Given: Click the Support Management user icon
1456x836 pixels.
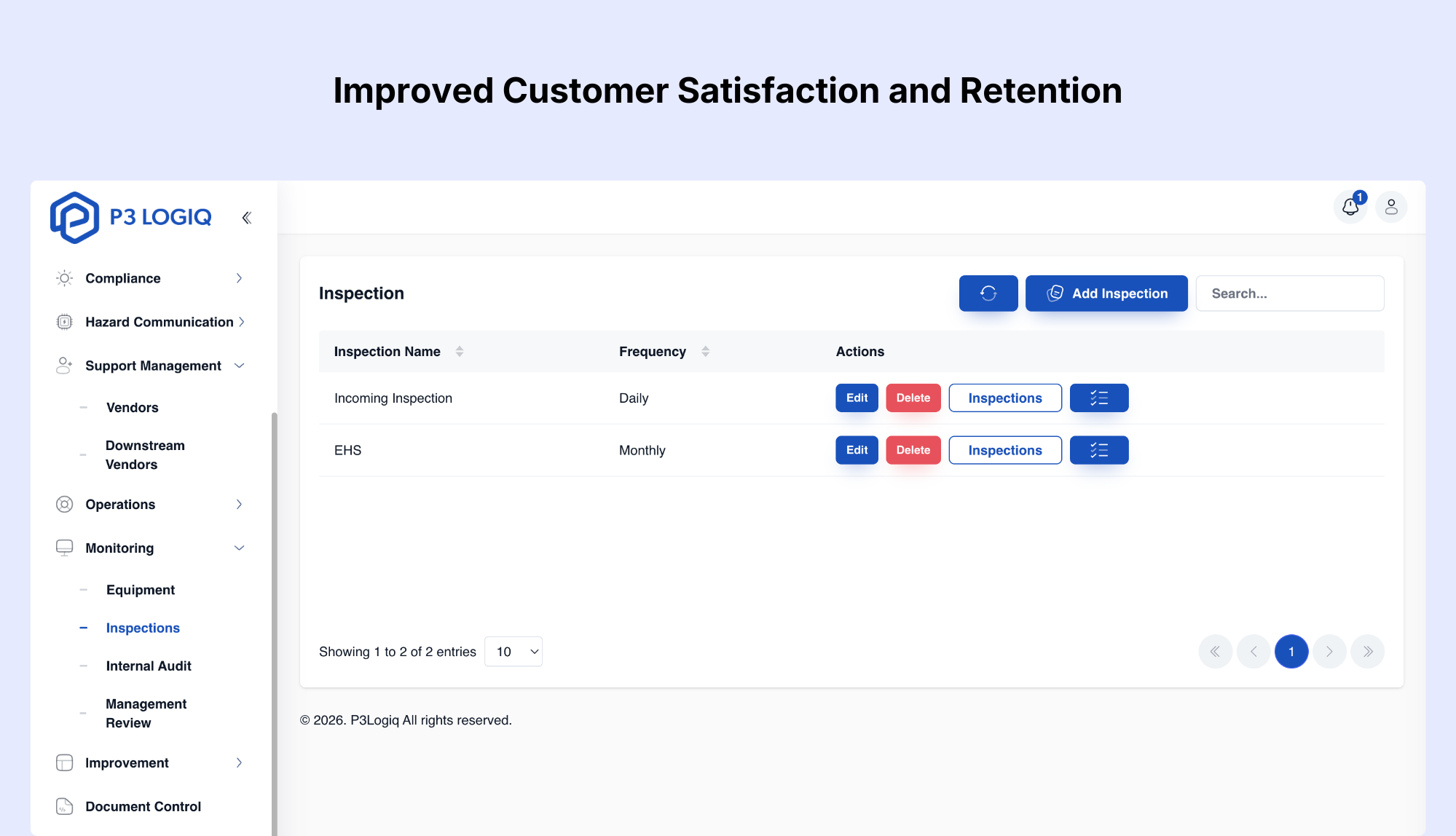Looking at the screenshot, I should 65,366.
